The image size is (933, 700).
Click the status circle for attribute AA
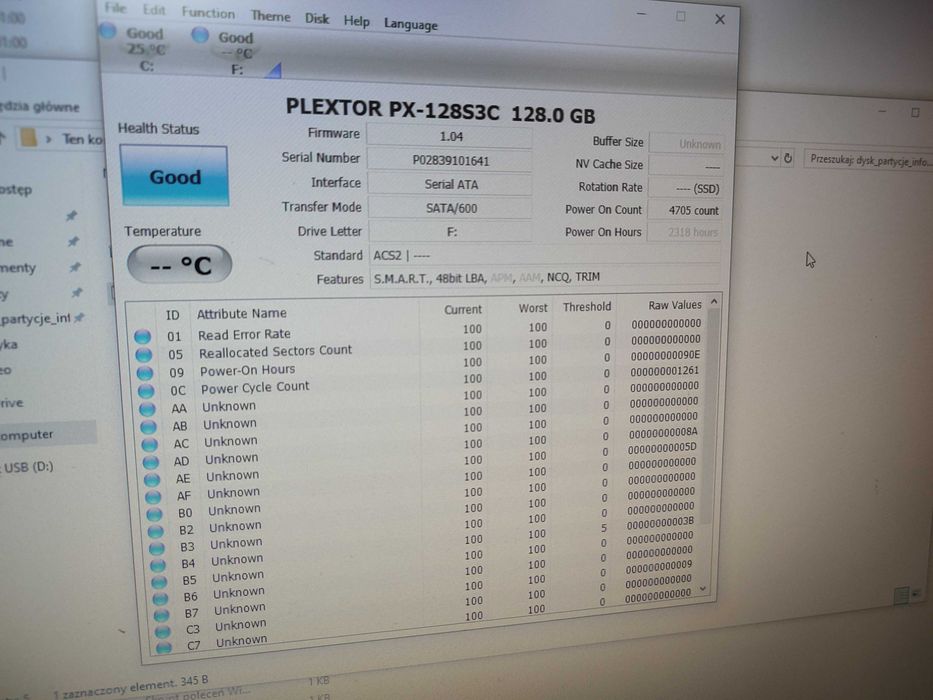[147, 409]
